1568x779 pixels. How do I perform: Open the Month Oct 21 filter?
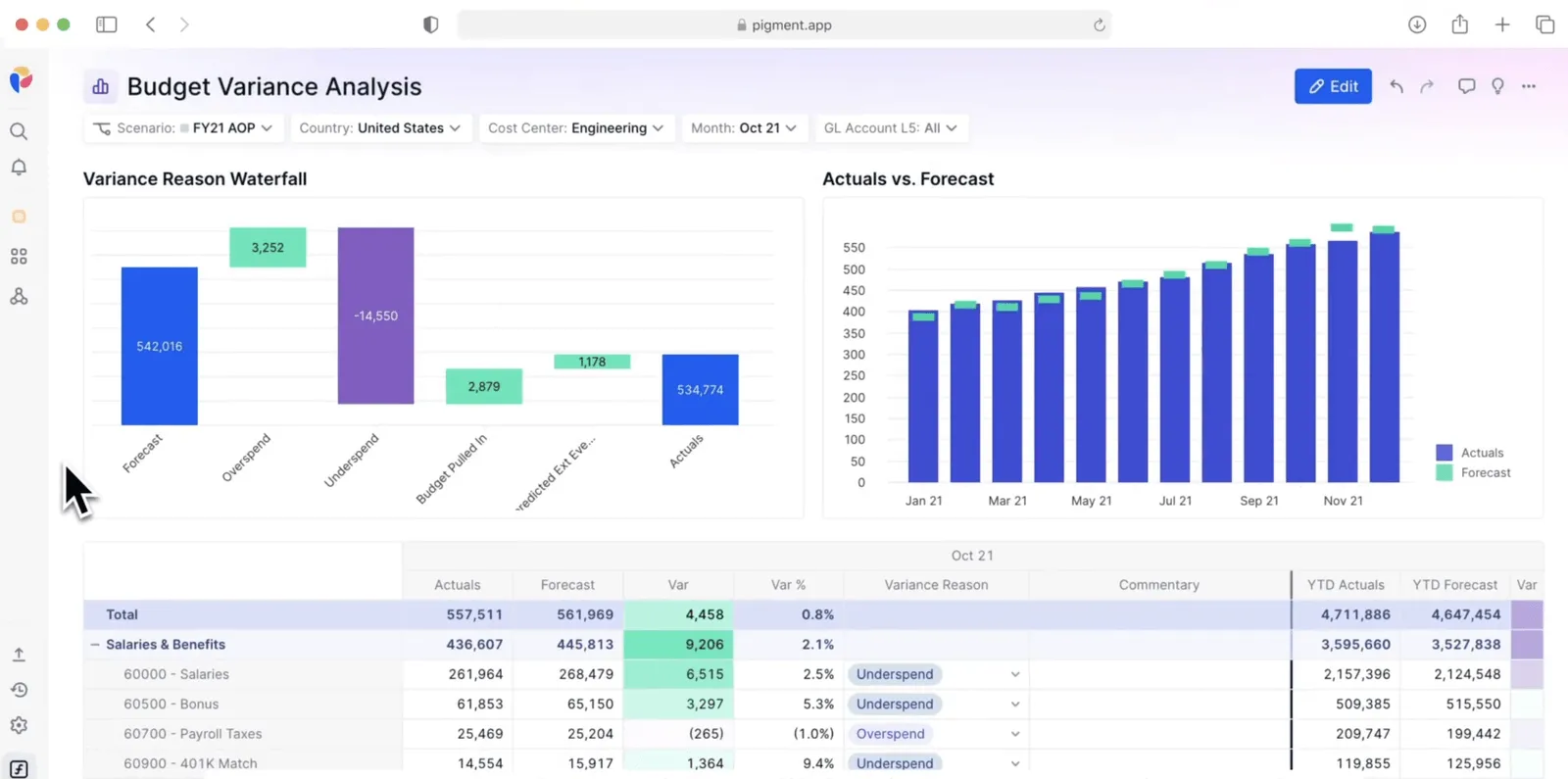coord(744,128)
